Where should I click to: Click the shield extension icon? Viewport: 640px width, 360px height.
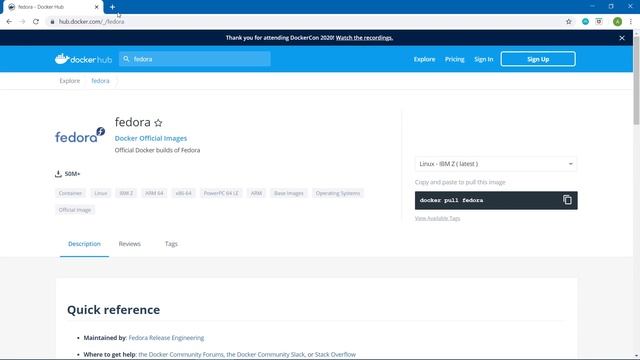(x=599, y=22)
